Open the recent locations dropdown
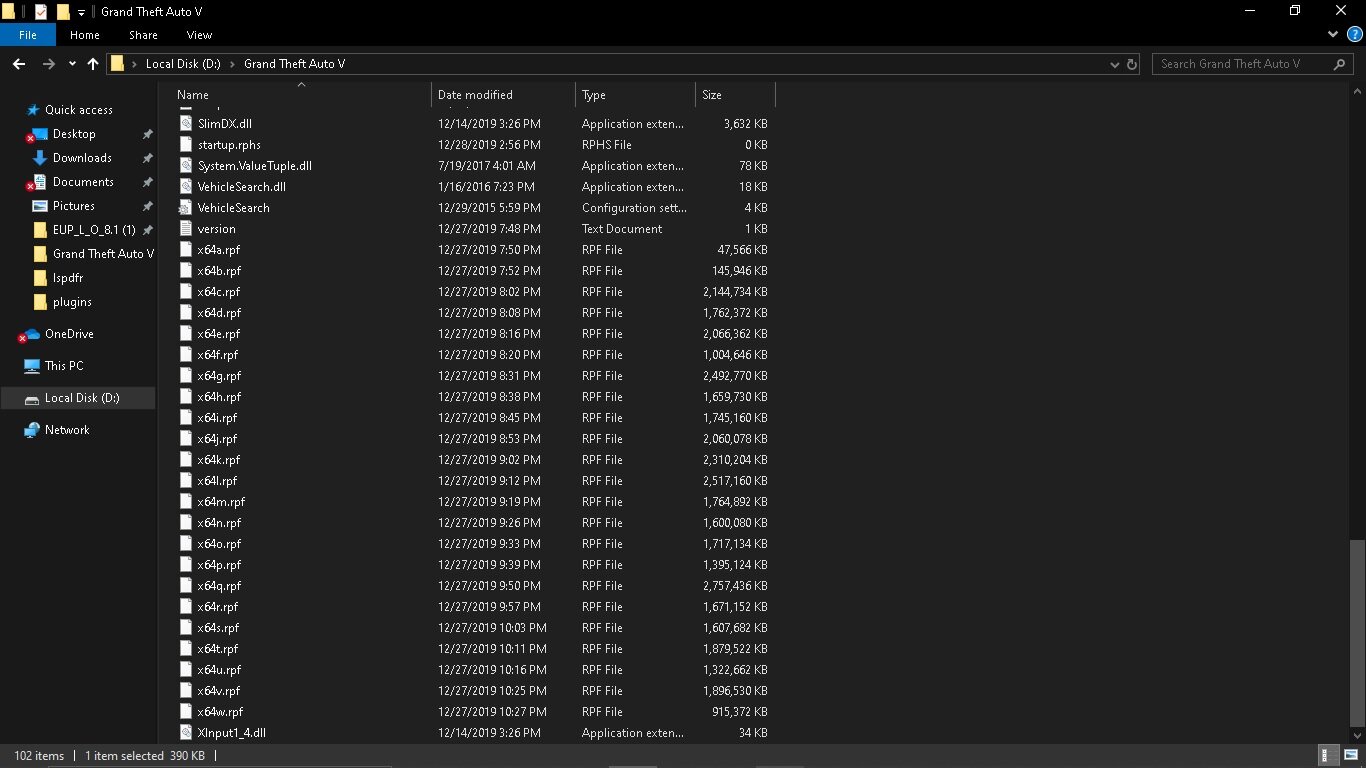Viewport: 1366px width, 768px height. [x=72, y=64]
